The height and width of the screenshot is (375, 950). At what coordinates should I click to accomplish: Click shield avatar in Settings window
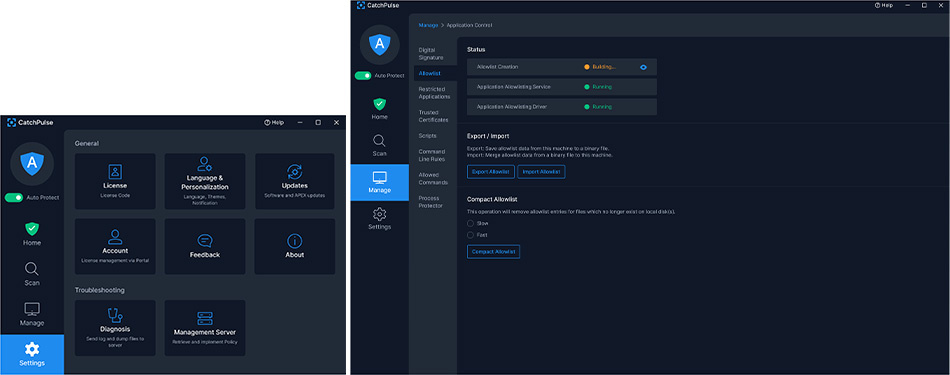[32, 164]
